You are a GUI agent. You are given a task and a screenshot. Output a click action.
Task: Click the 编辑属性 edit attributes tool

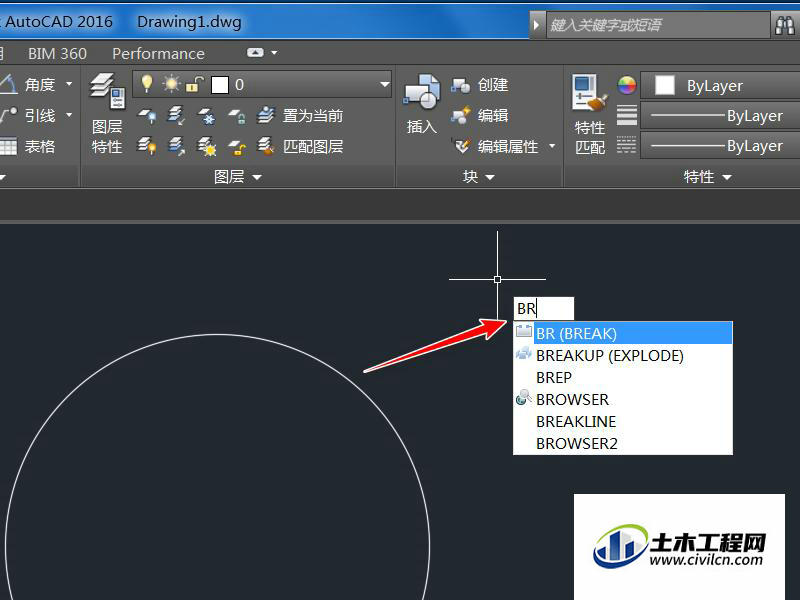click(497, 146)
